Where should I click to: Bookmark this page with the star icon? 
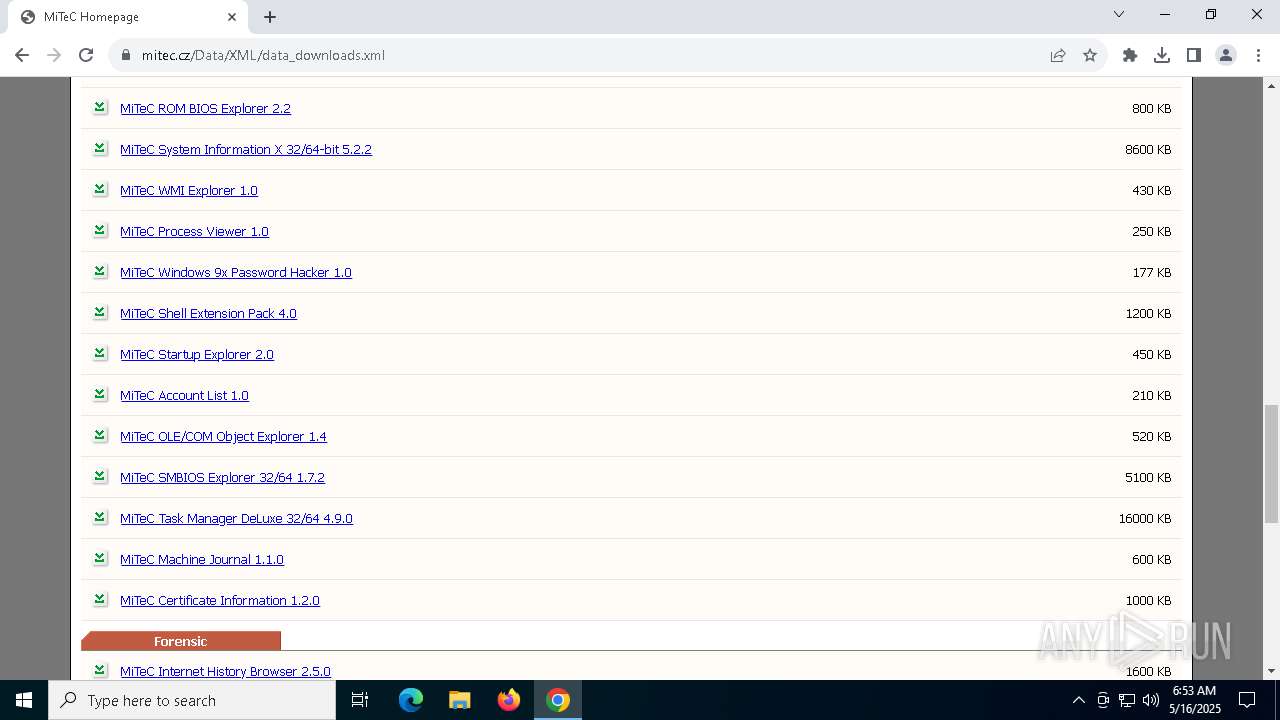click(x=1090, y=55)
